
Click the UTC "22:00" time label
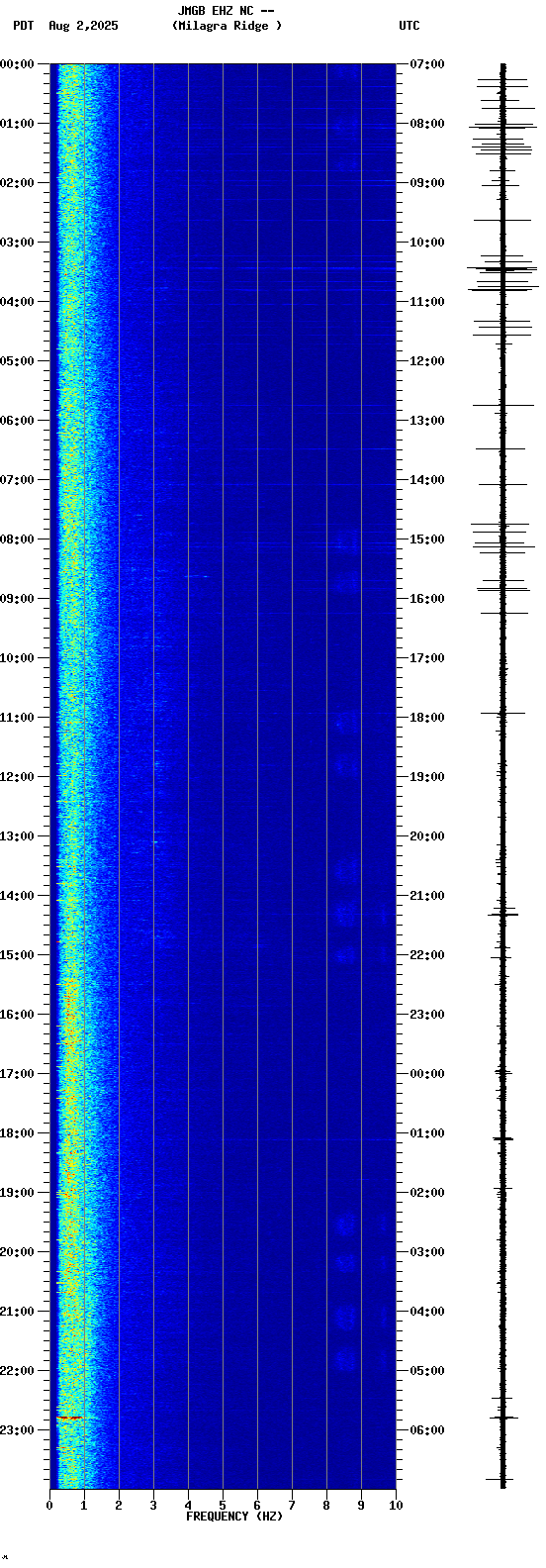point(427,955)
